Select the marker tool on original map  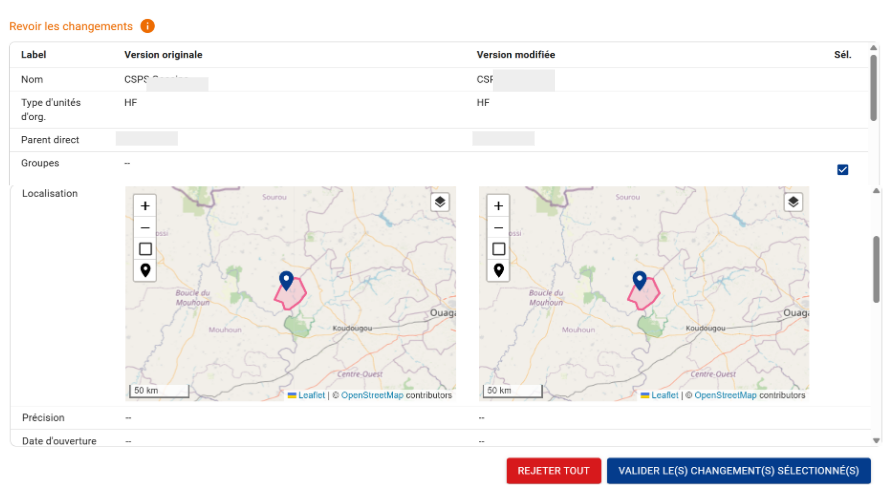pos(145,271)
